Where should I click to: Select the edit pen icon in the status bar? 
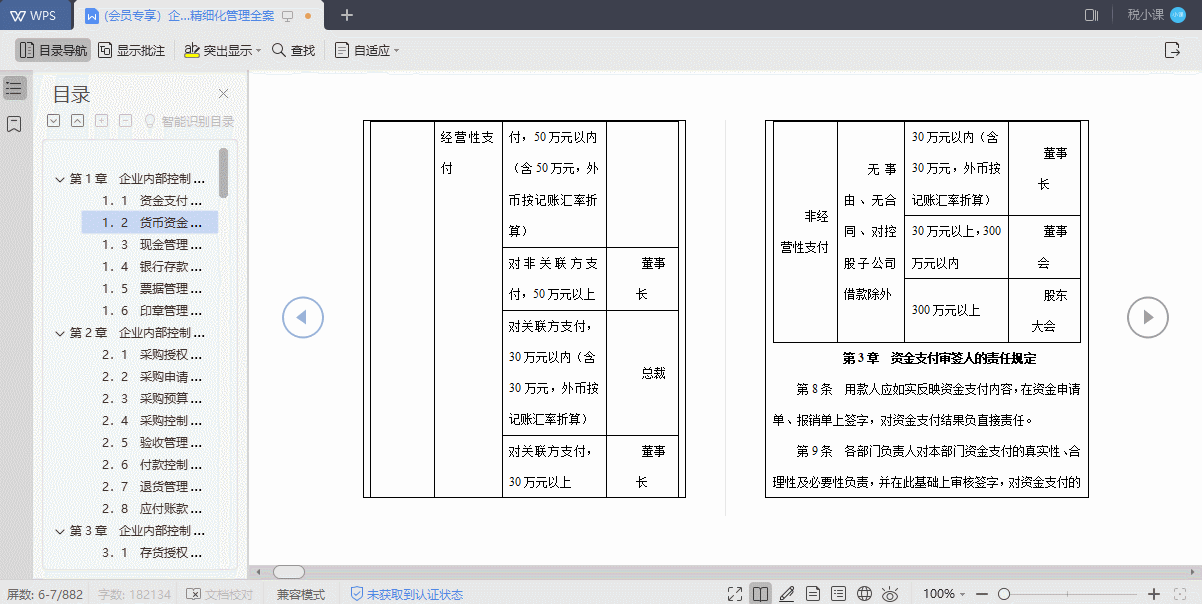[786, 593]
